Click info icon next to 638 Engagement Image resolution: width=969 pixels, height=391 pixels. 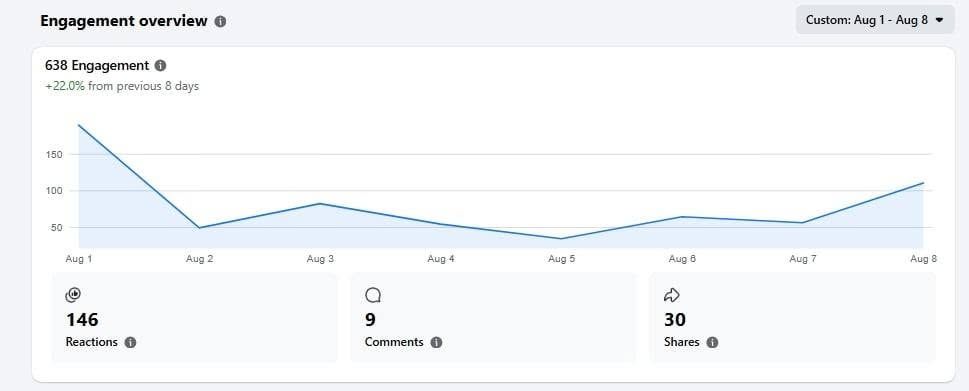(x=160, y=65)
